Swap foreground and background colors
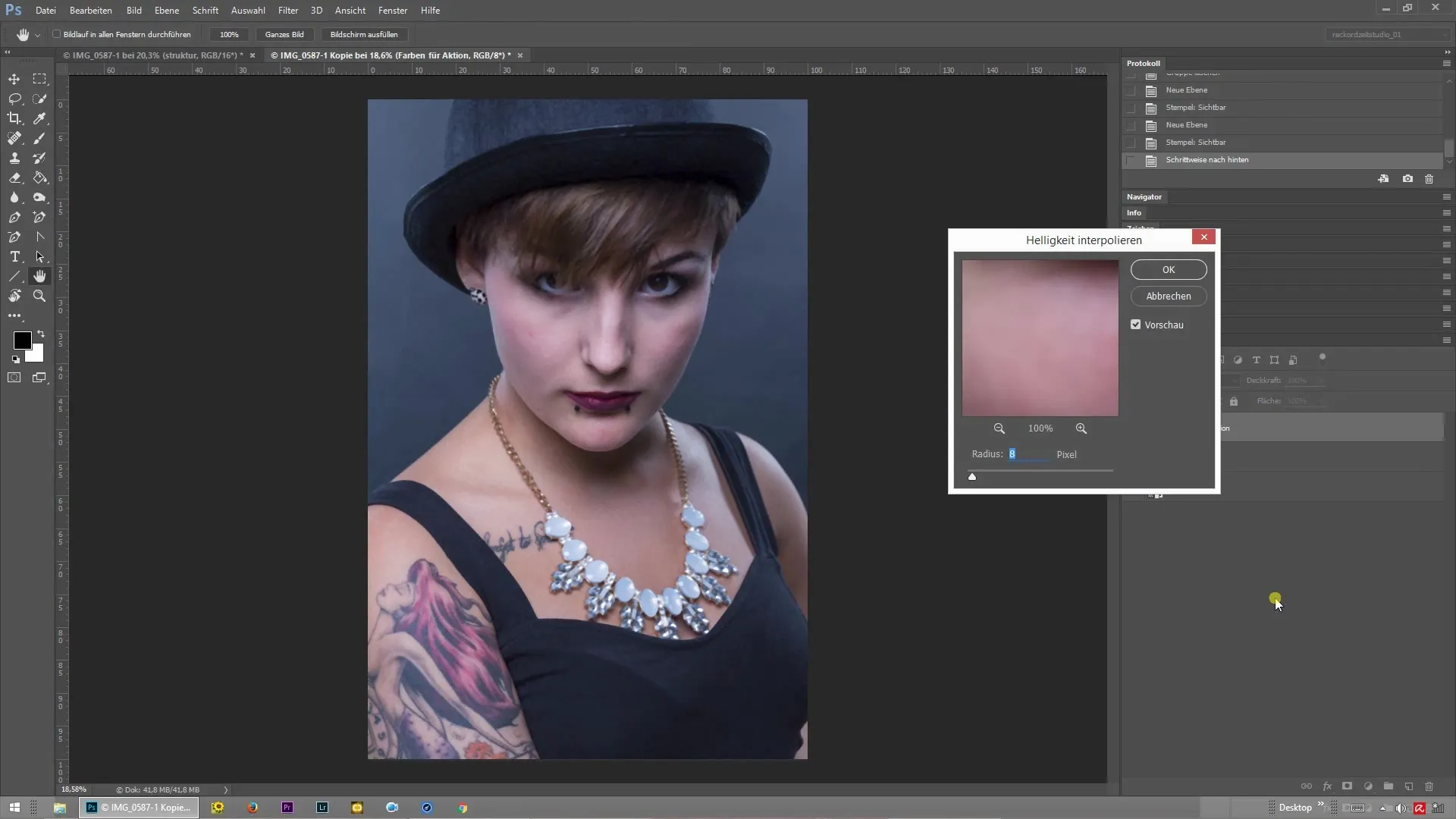Image resolution: width=1456 pixels, height=819 pixels. click(41, 334)
